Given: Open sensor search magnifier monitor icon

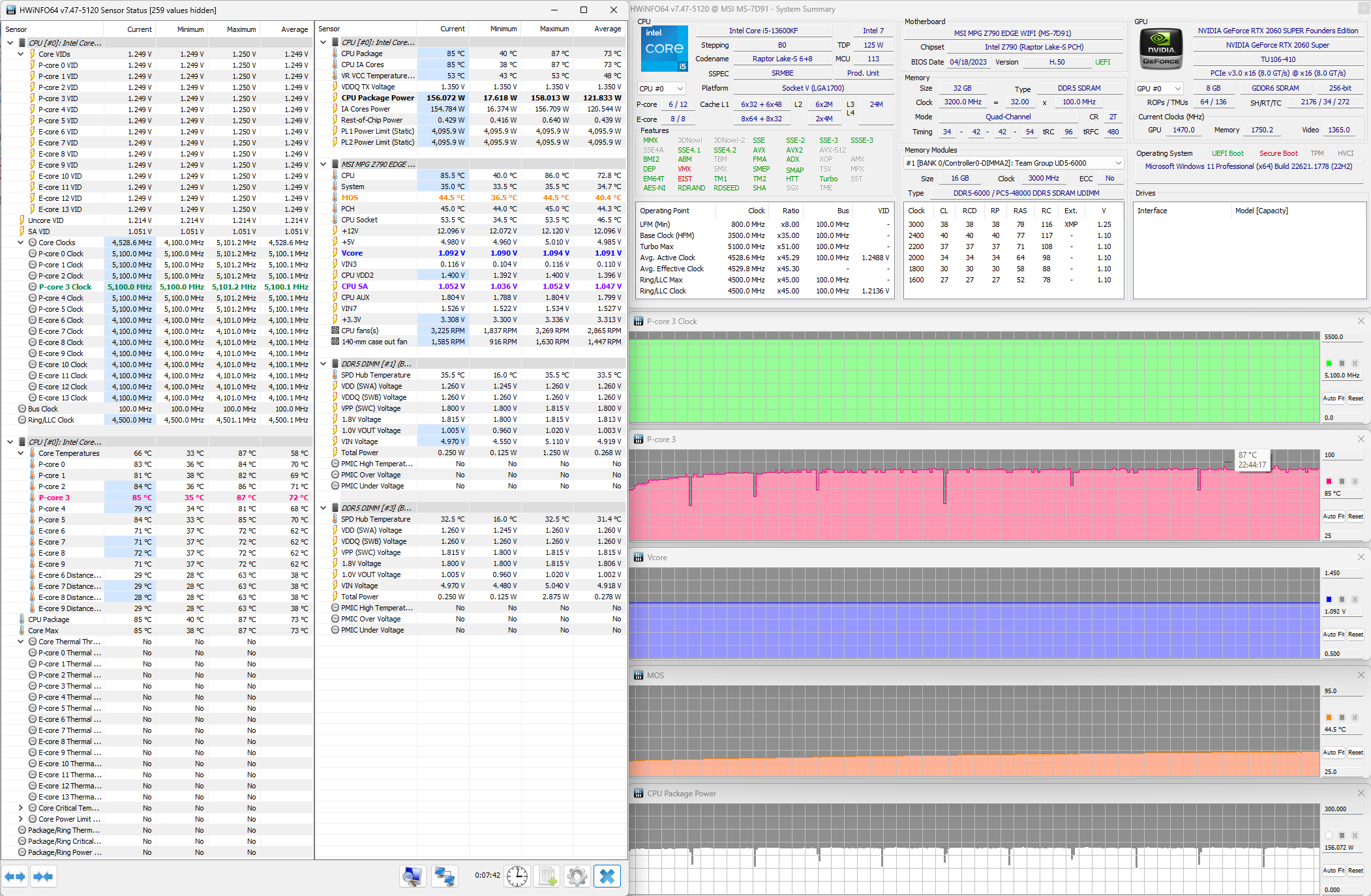Looking at the screenshot, I should pos(412,876).
